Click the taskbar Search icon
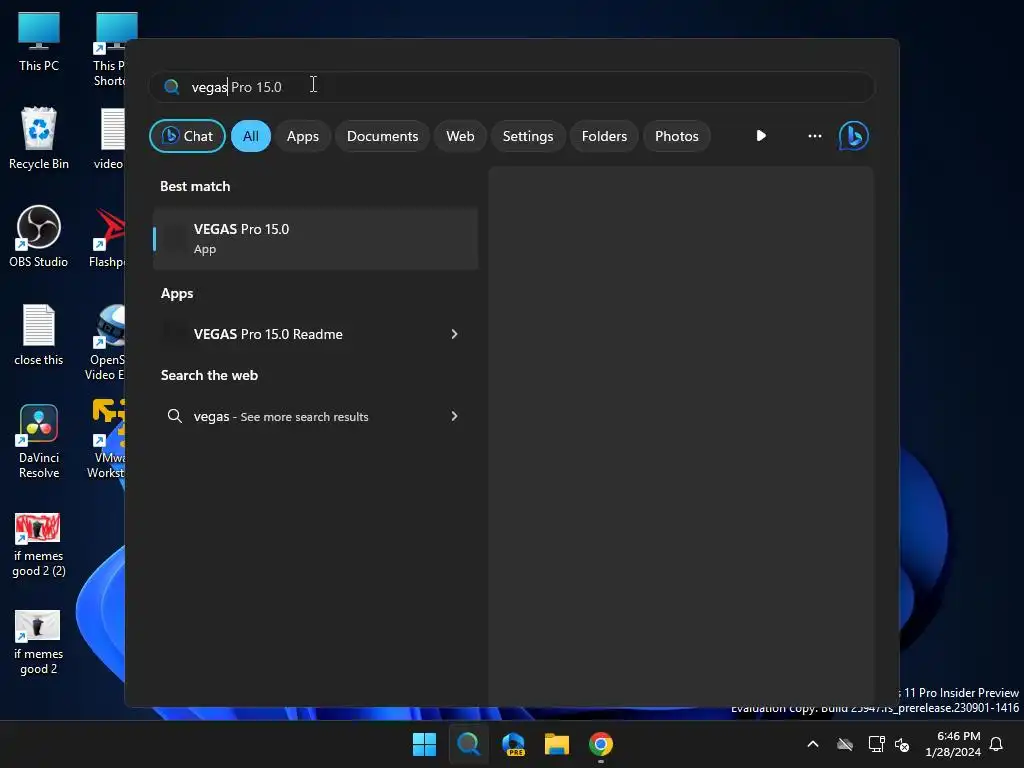1024x768 pixels. (468, 744)
